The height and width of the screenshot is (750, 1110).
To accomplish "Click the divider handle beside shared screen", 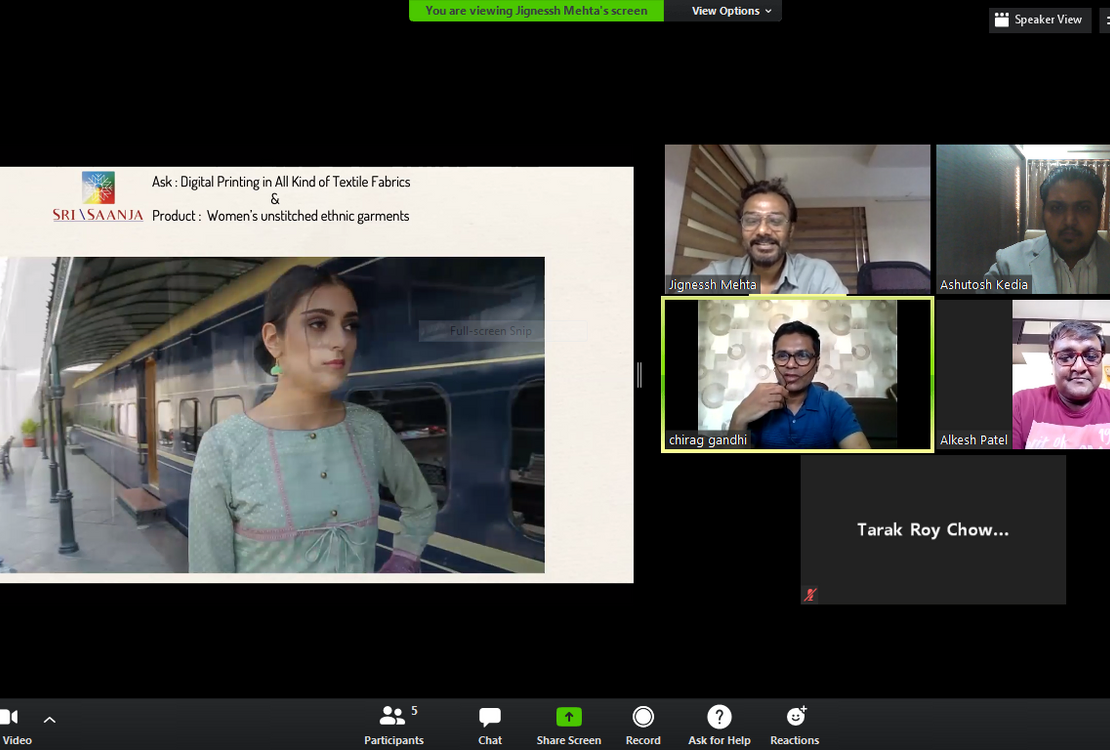I will point(639,374).
